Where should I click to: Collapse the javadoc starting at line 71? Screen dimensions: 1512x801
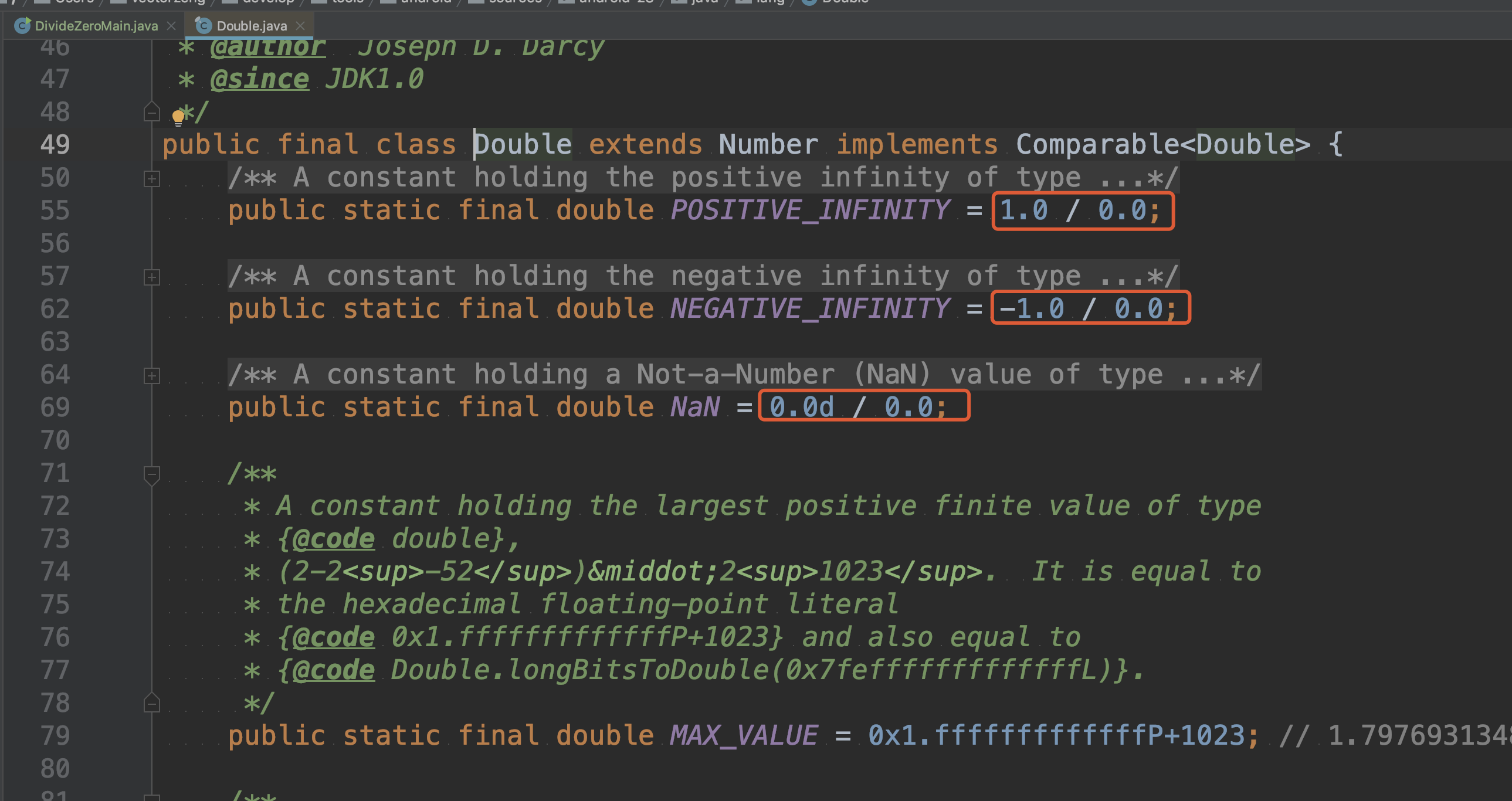click(151, 474)
